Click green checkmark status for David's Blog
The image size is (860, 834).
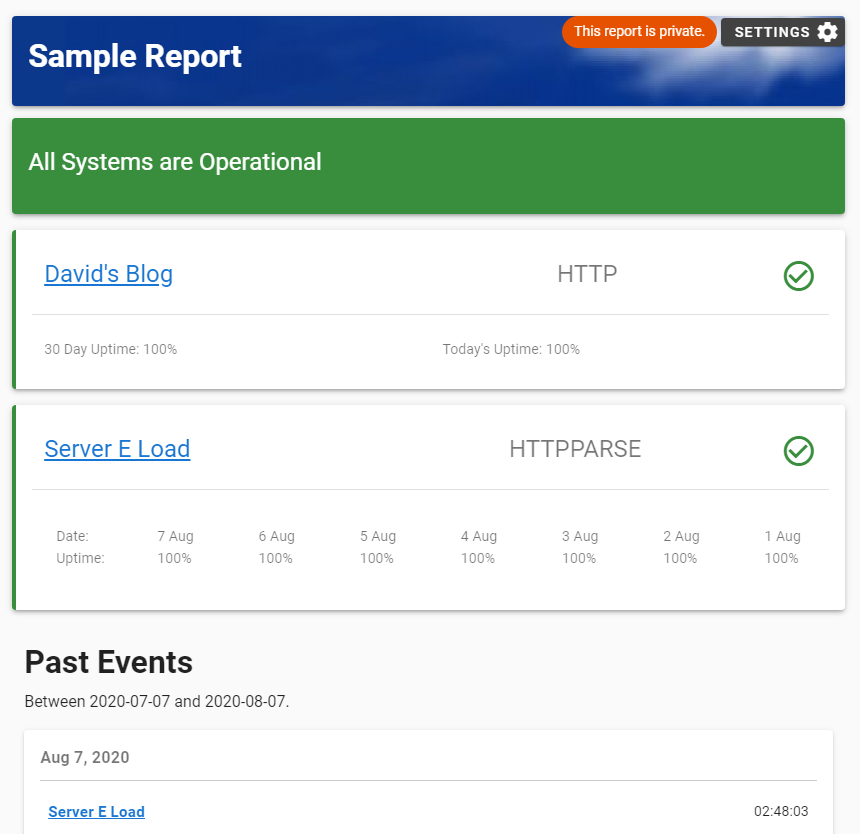798,276
